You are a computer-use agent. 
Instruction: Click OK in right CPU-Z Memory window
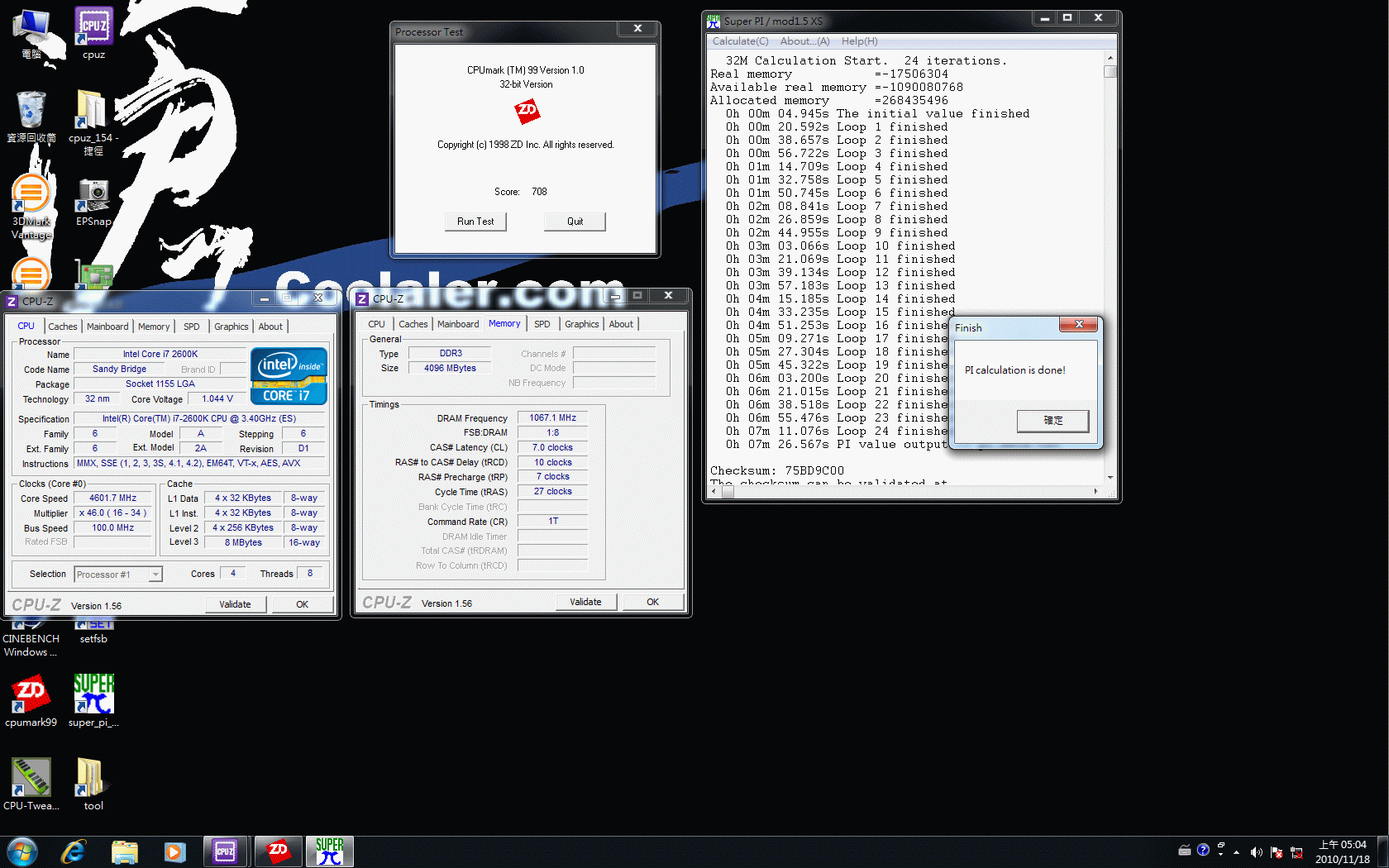653,602
